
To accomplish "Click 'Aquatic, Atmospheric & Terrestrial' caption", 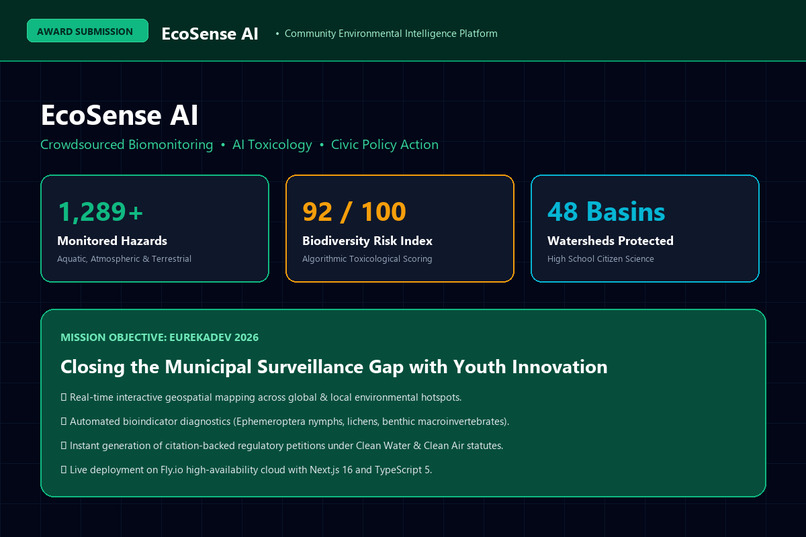I will [124, 259].
